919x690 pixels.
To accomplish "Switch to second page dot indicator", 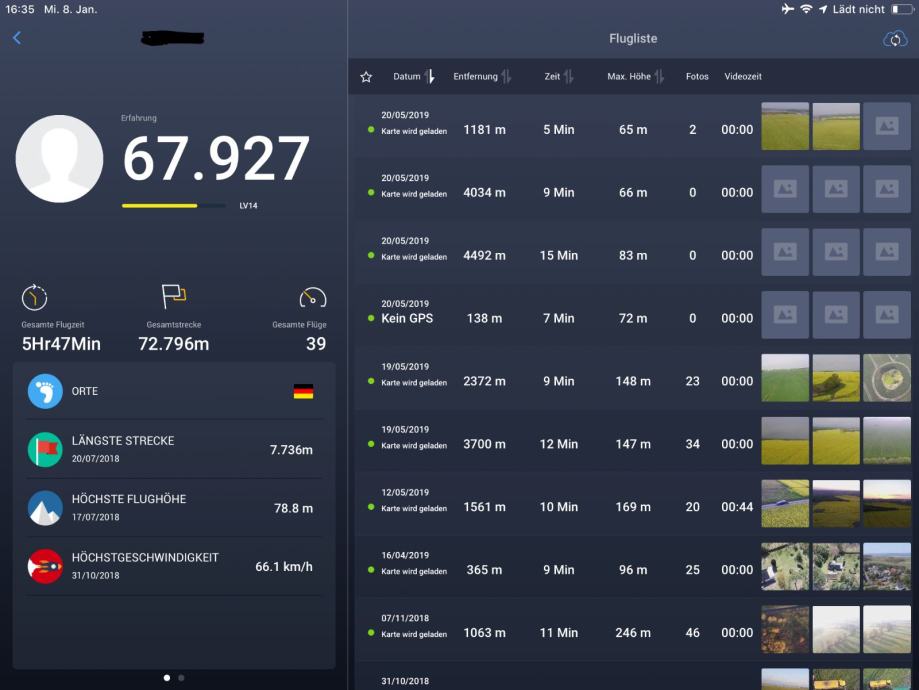I will coord(181,678).
